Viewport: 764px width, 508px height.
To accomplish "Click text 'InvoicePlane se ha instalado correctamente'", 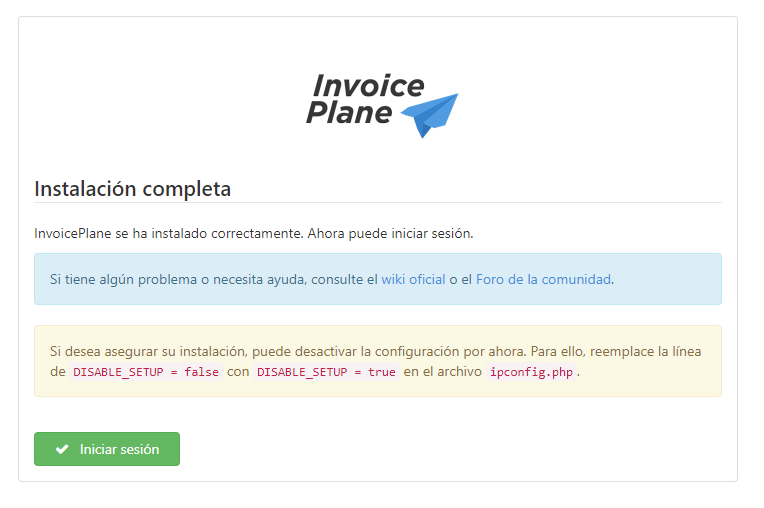I will point(169,234).
